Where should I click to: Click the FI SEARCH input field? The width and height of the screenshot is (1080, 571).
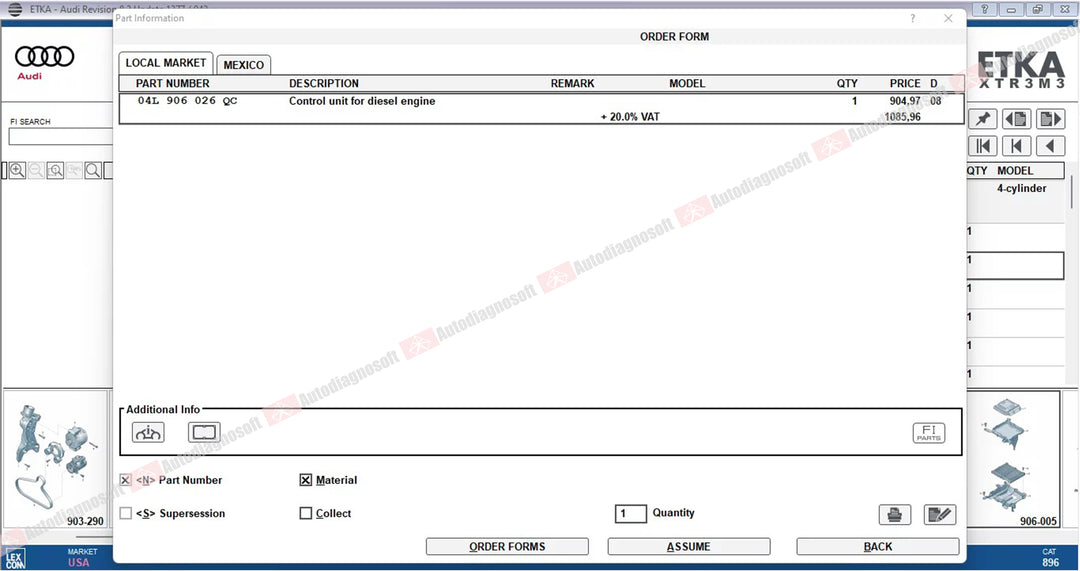tap(61, 136)
